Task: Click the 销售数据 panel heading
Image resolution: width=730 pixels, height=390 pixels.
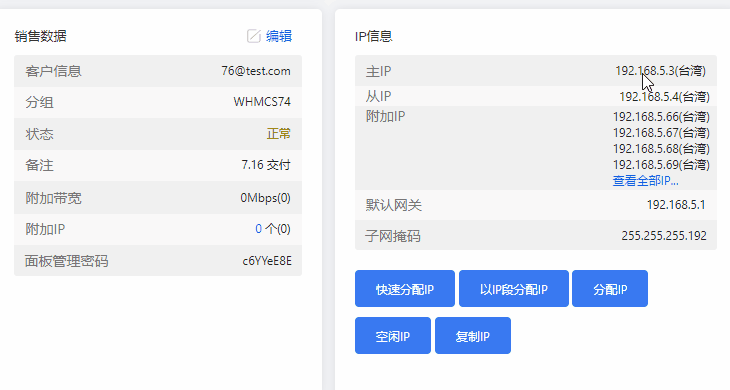Action: click(41, 36)
